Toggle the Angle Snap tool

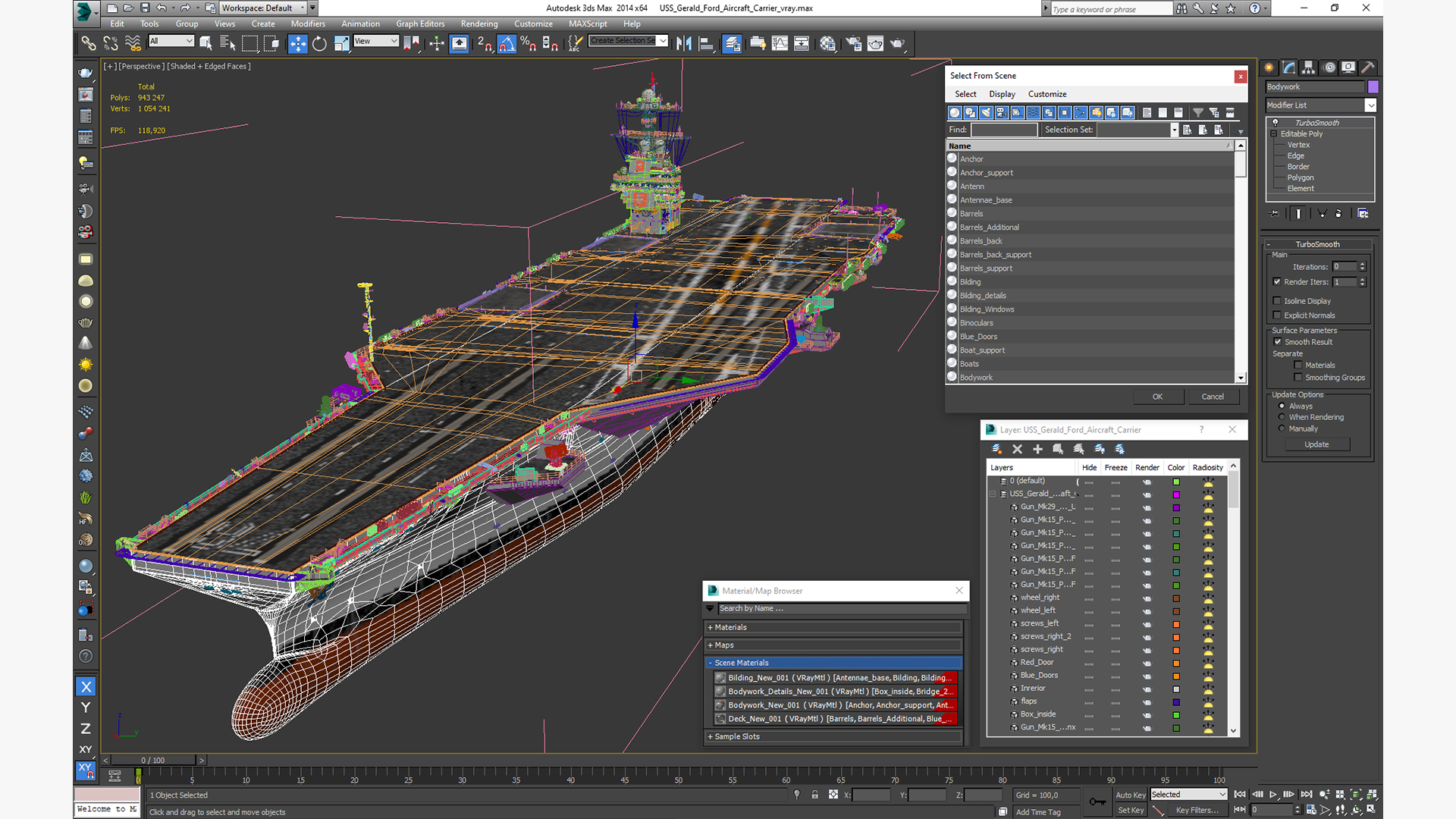tap(507, 44)
